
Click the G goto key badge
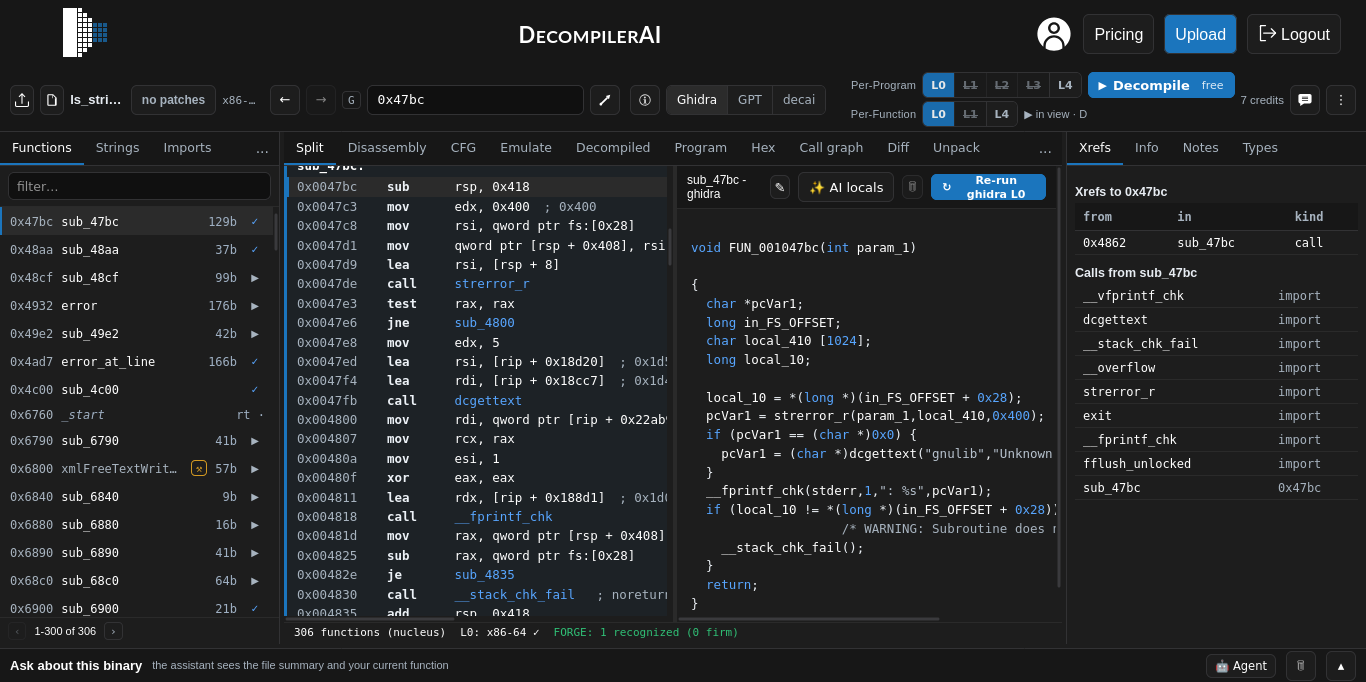pyautogui.click(x=351, y=100)
